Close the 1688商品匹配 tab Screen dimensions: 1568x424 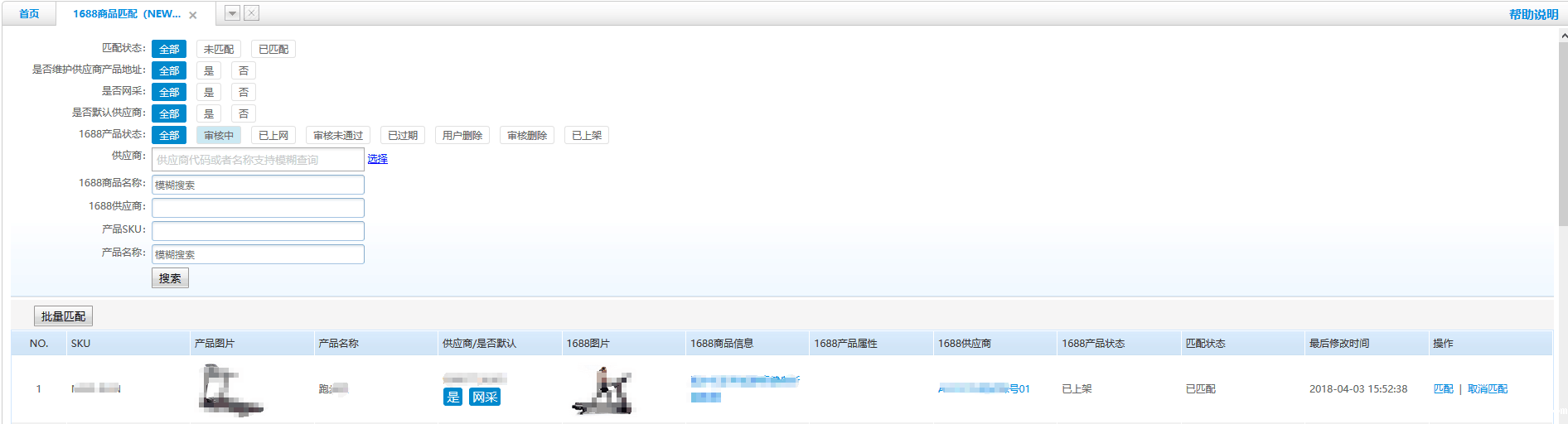[x=193, y=15]
